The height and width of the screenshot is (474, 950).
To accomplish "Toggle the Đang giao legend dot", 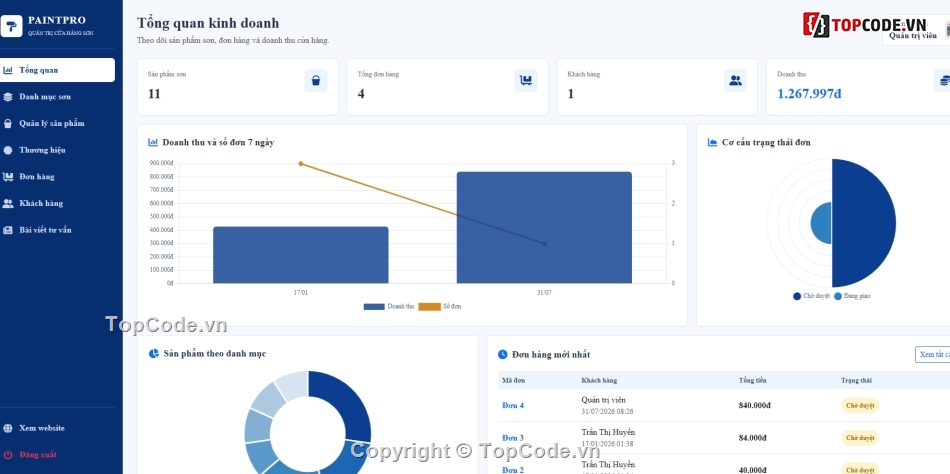I will point(838,296).
